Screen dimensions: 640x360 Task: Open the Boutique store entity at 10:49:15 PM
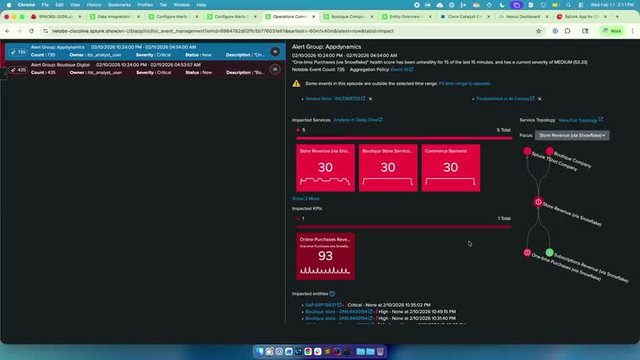point(339,312)
